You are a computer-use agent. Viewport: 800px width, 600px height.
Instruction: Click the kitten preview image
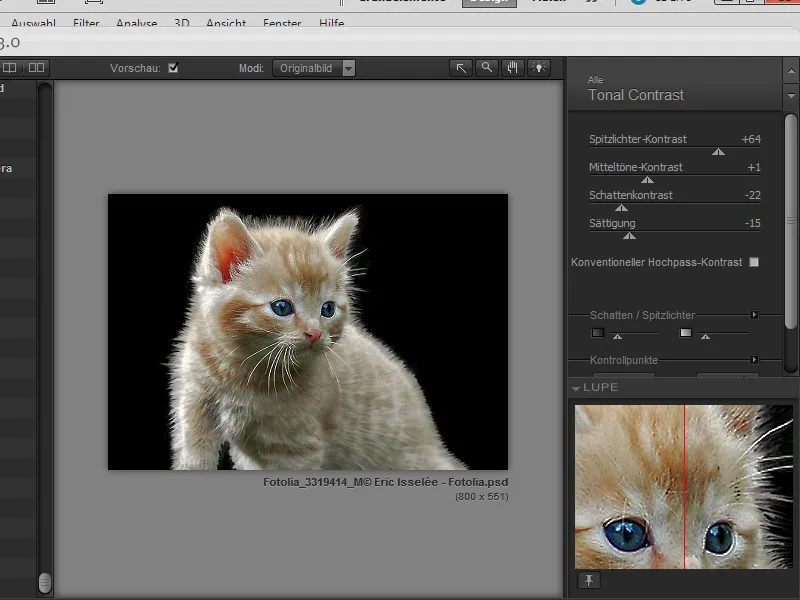tap(307, 331)
